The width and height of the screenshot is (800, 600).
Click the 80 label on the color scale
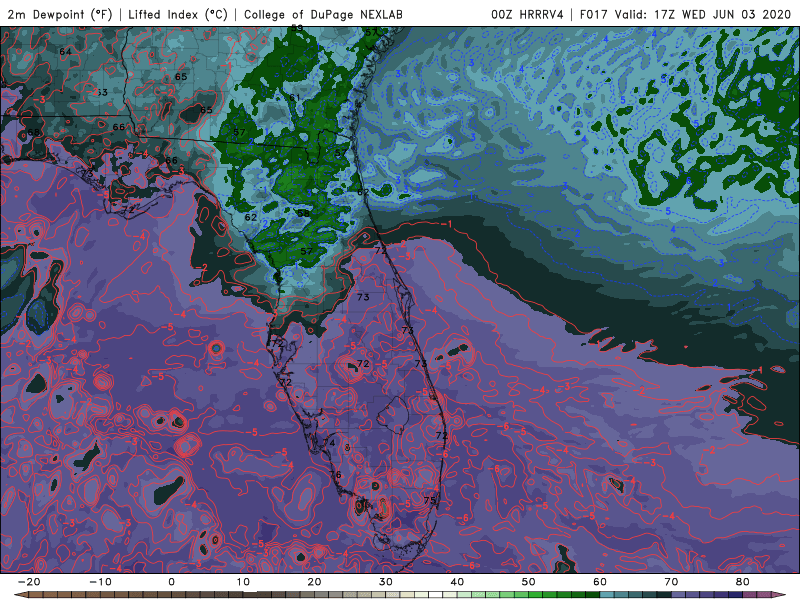tap(743, 582)
